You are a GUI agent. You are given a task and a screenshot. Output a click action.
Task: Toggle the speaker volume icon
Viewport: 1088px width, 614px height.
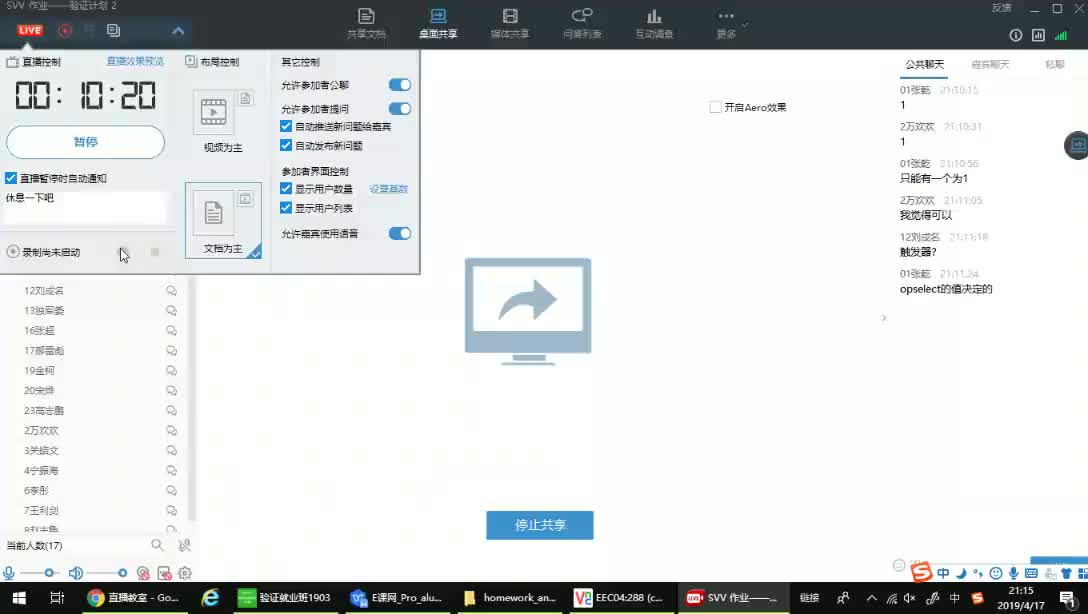[x=76, y=573]
